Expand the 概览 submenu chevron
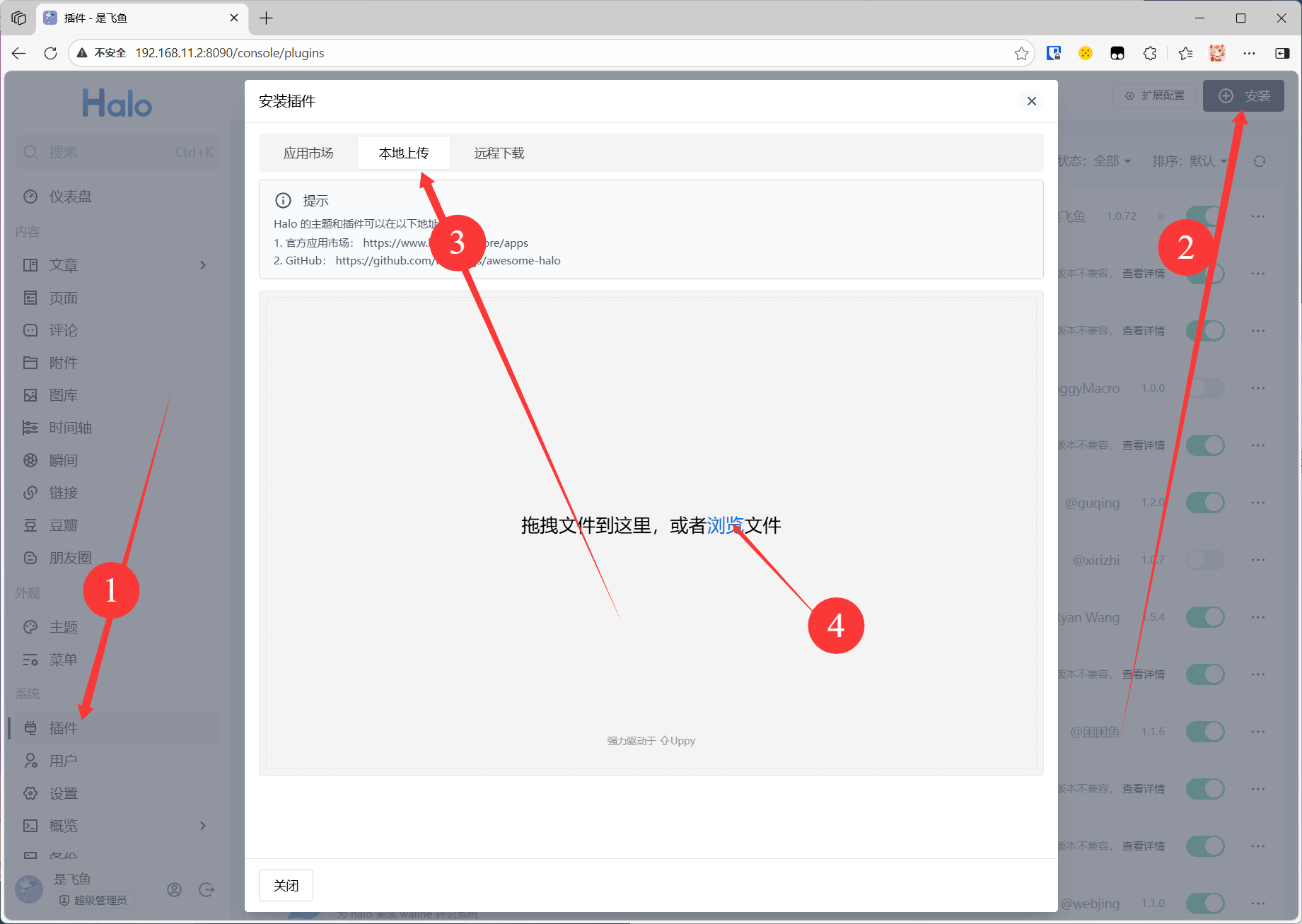 [203, 826]
